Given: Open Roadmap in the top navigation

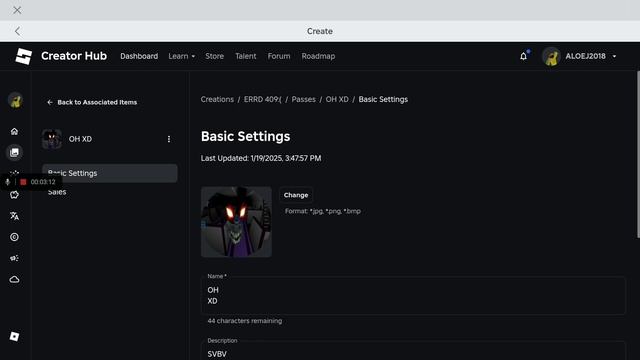Looking at the screenshot, I should (x=318, y=56).
